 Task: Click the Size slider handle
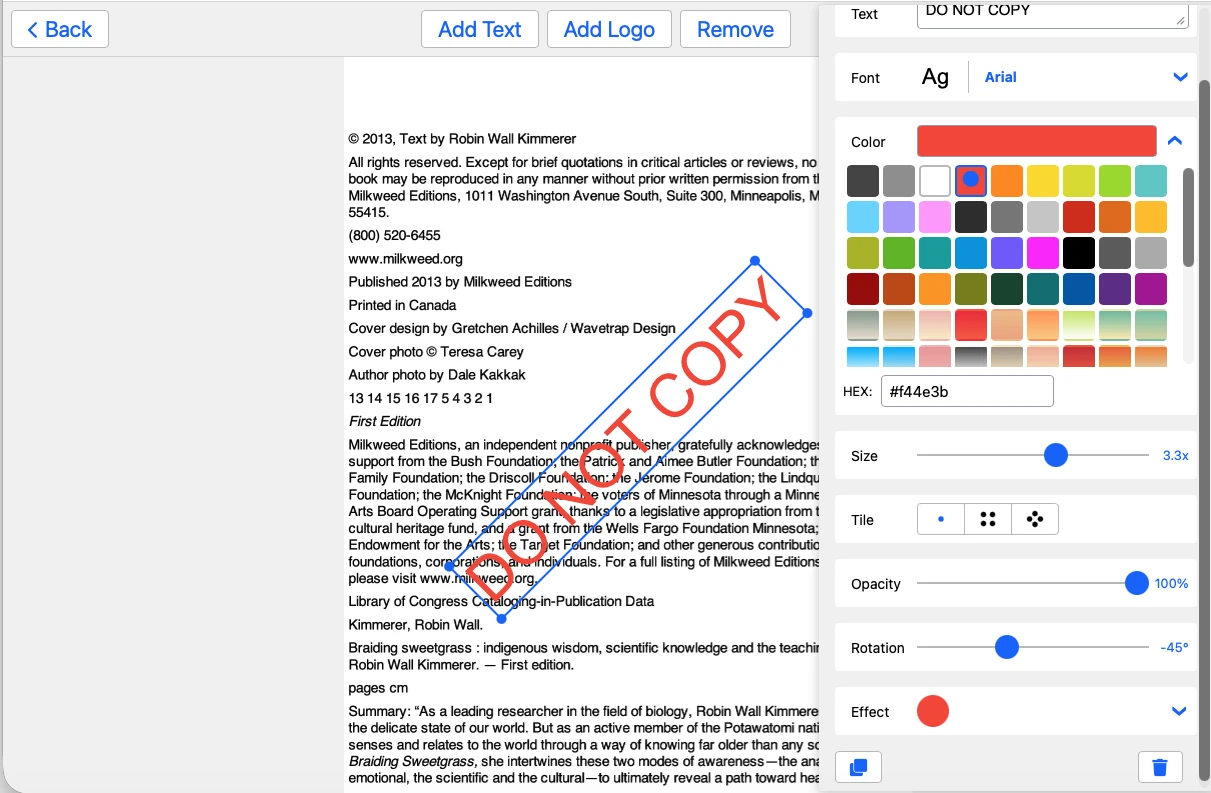pos(1056,455)
